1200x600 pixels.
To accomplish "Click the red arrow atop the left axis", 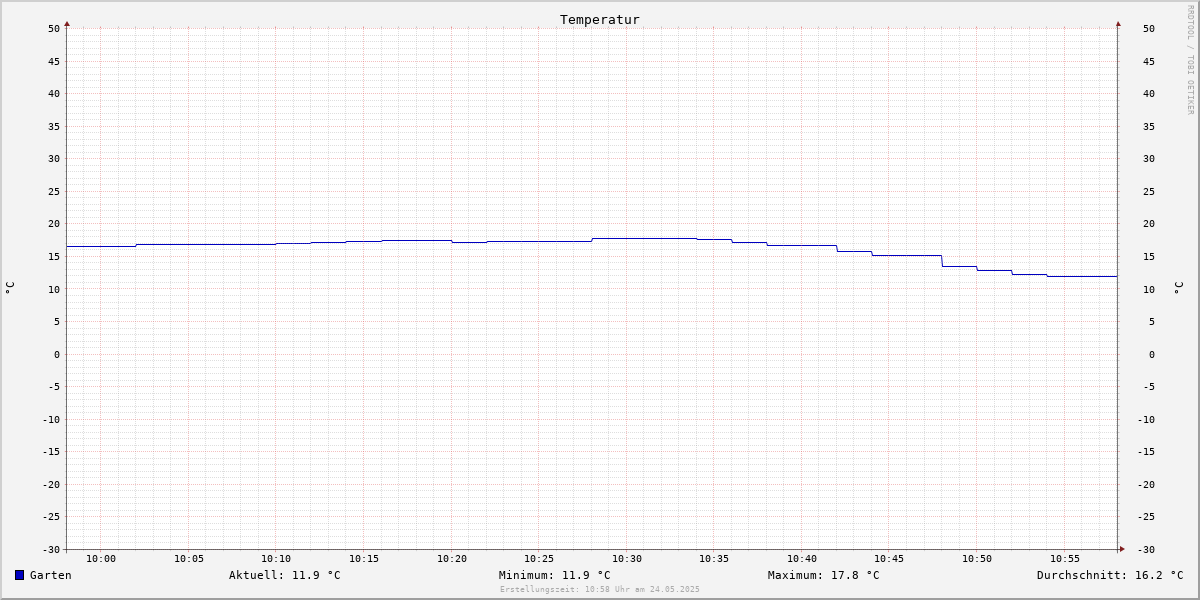I will click(x=67, y=23).
